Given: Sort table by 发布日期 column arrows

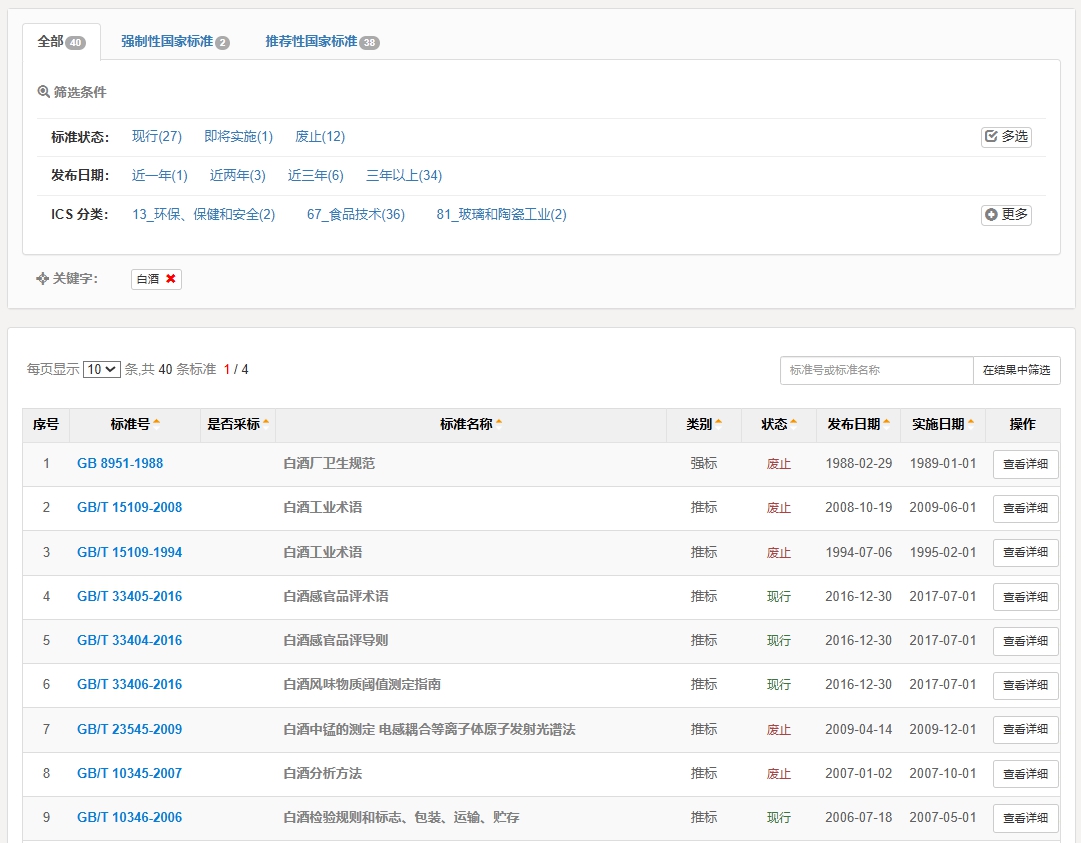Looking at the screenshot, I should [887, 424].
